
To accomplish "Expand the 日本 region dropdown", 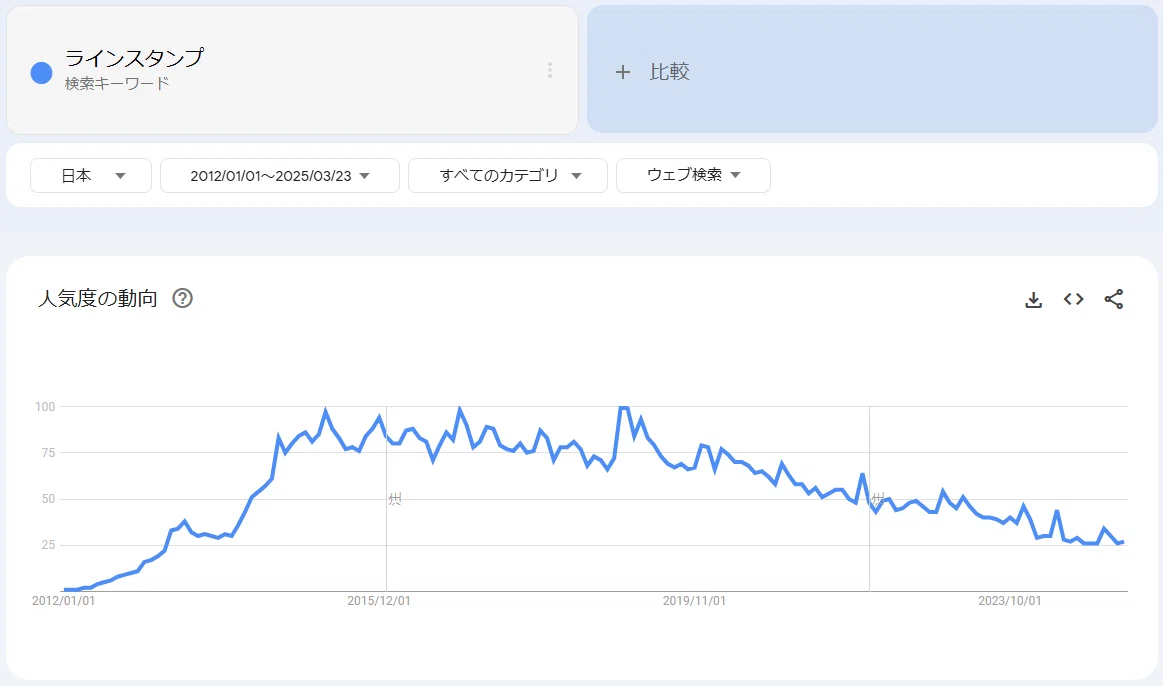I will [x=90, y=176].
